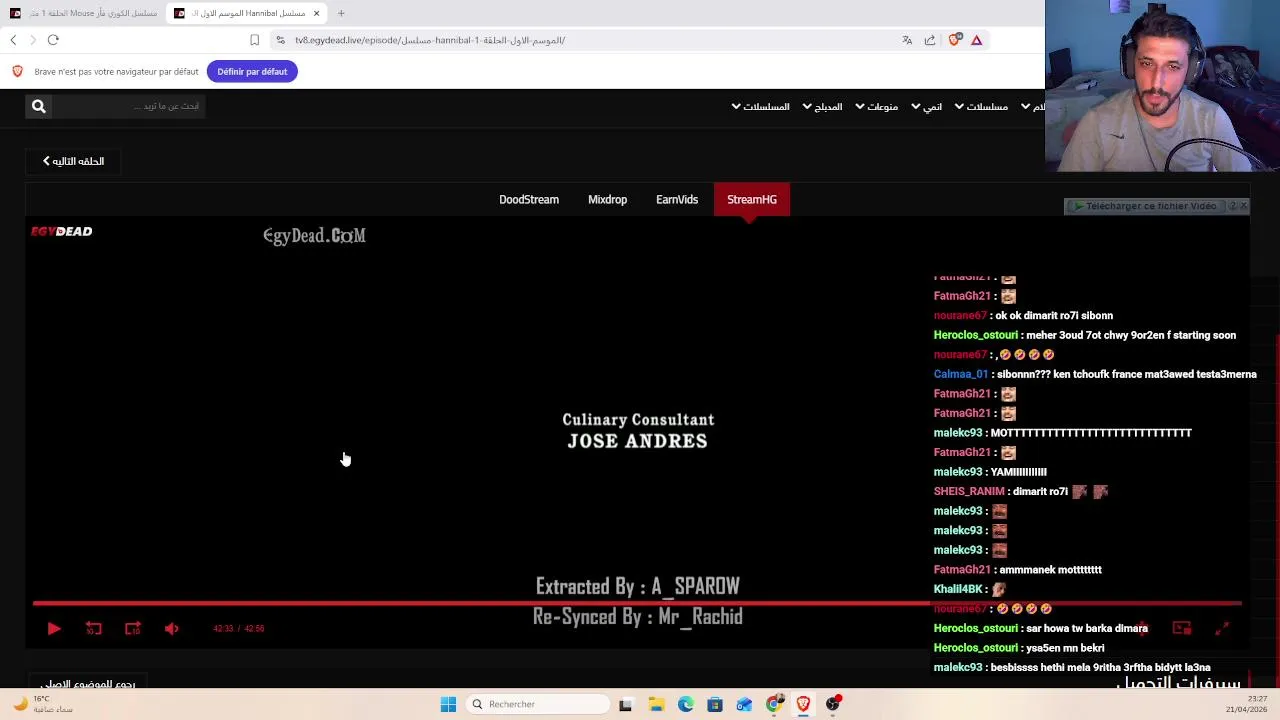Open Brave Rewards triangle icon
This screenshot has height=720, width=1280.
[x=976, y=40]
